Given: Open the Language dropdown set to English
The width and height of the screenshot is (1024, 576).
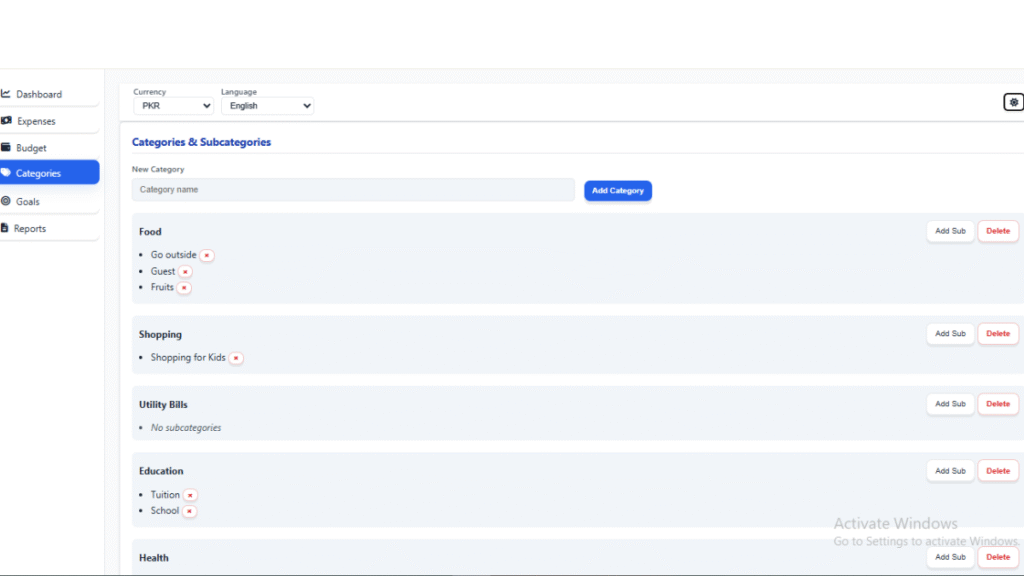Looking at the screenshot, I should 268,105.
